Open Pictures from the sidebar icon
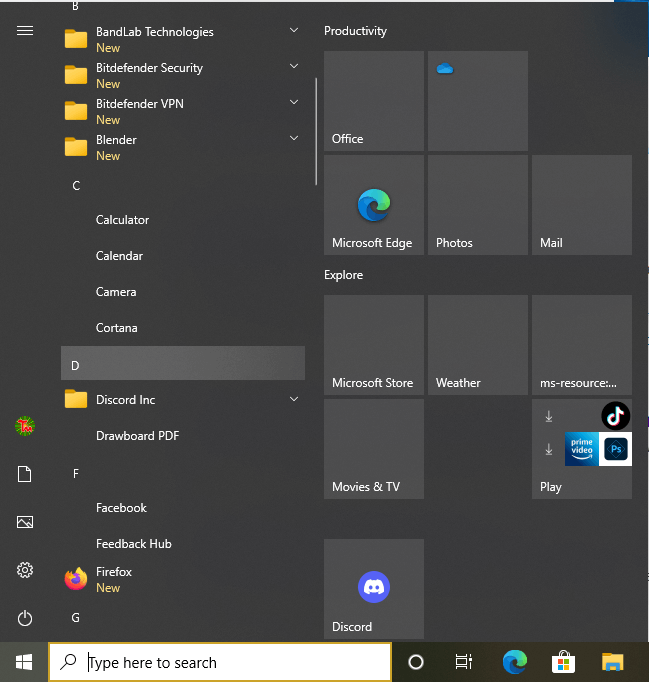The height and width of the screenshot is (682, 649). [x=25, y=522]
